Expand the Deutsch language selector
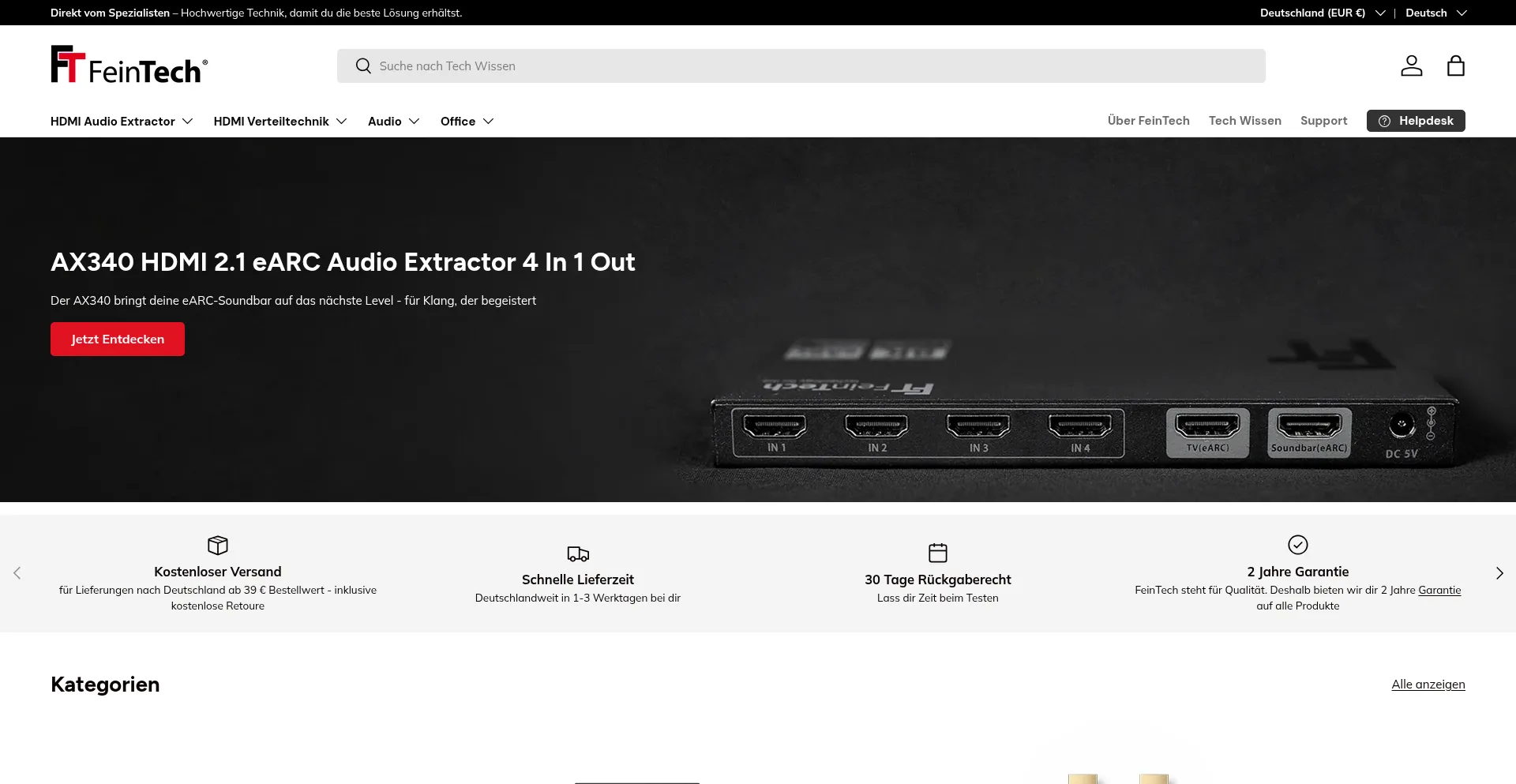The width and height of the screenshot is (1516, 784). [1436, 13]
